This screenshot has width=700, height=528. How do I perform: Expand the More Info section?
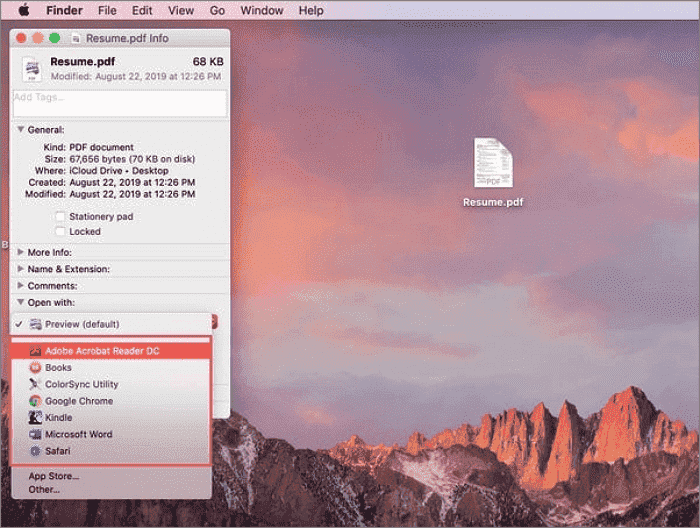point(21,252)
